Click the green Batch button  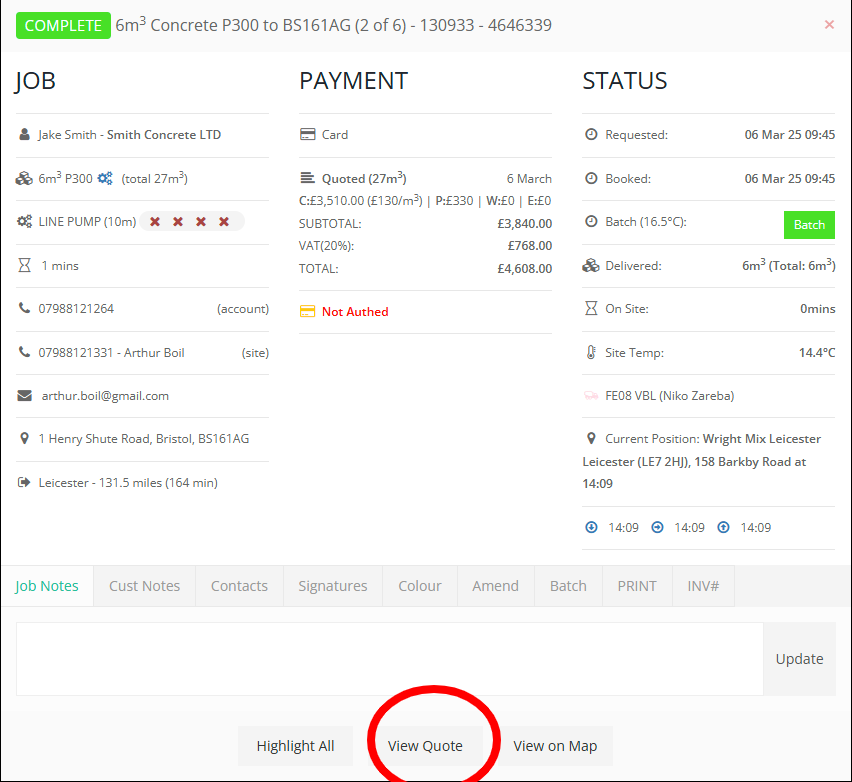[x=809, y=224]
